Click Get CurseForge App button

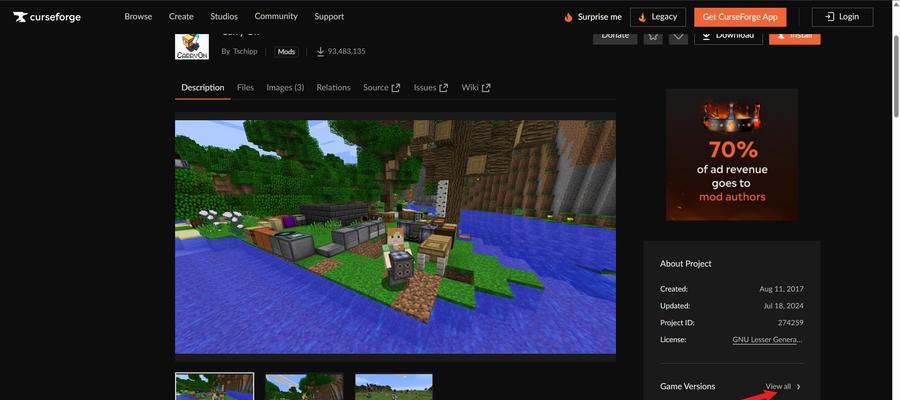pyautogui.click(x=740, y=17)
